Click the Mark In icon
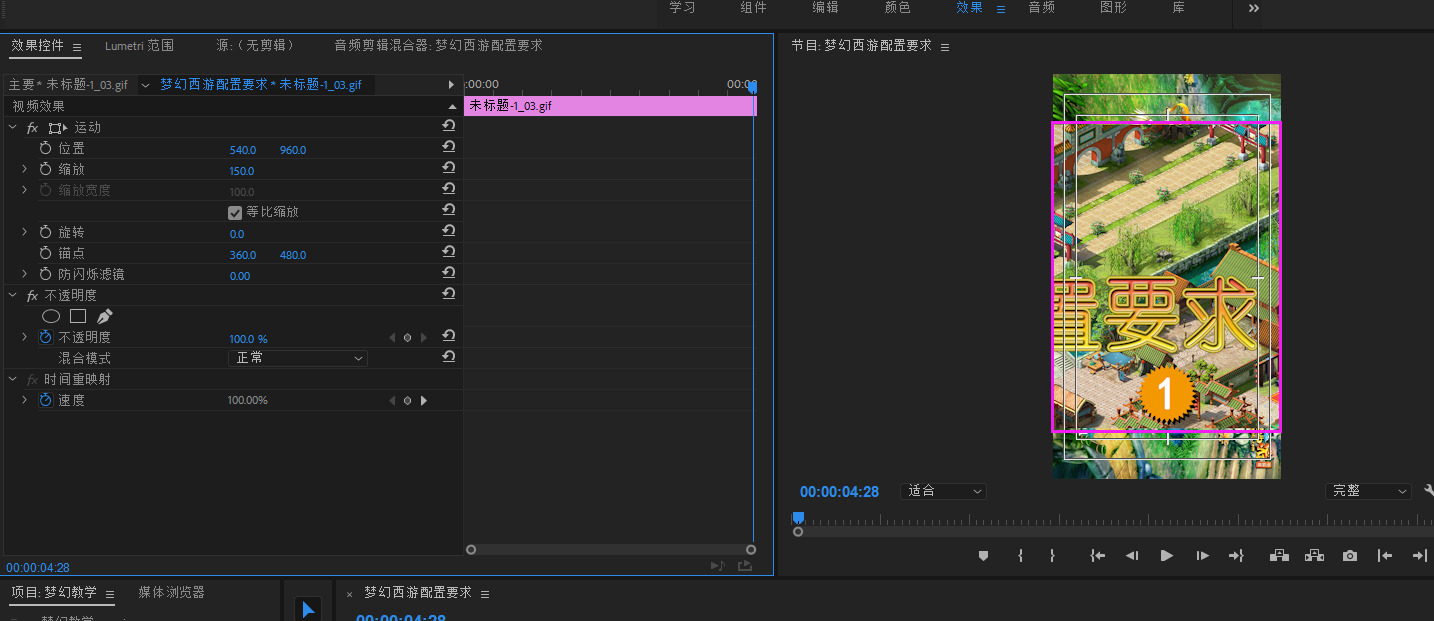Screen dimensions: 1434x621 pos(1019,555)
